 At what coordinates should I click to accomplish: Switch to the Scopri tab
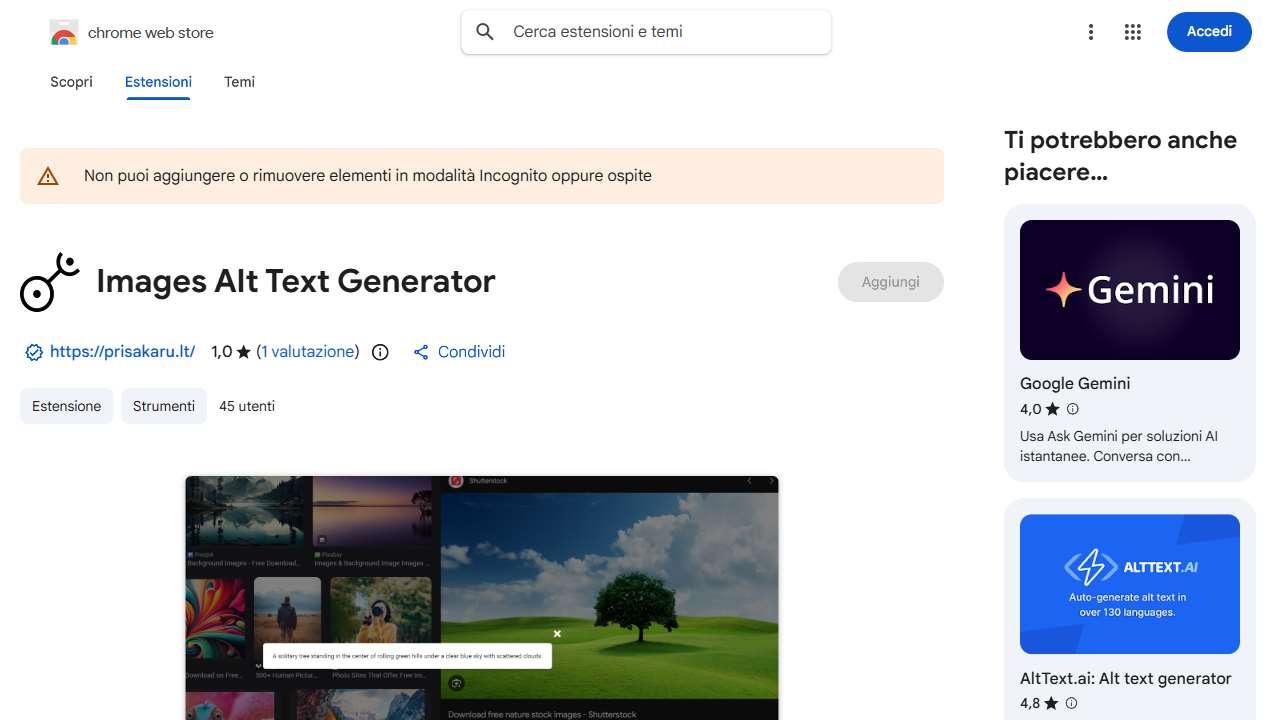coord(71,82)
